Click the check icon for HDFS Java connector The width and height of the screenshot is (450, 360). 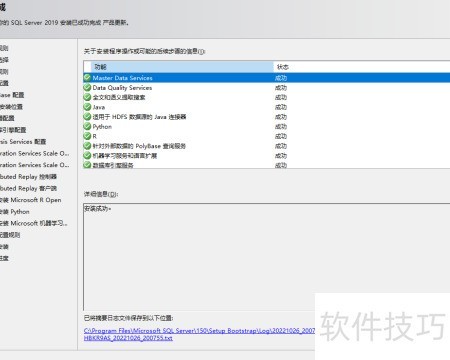point(87,117)
